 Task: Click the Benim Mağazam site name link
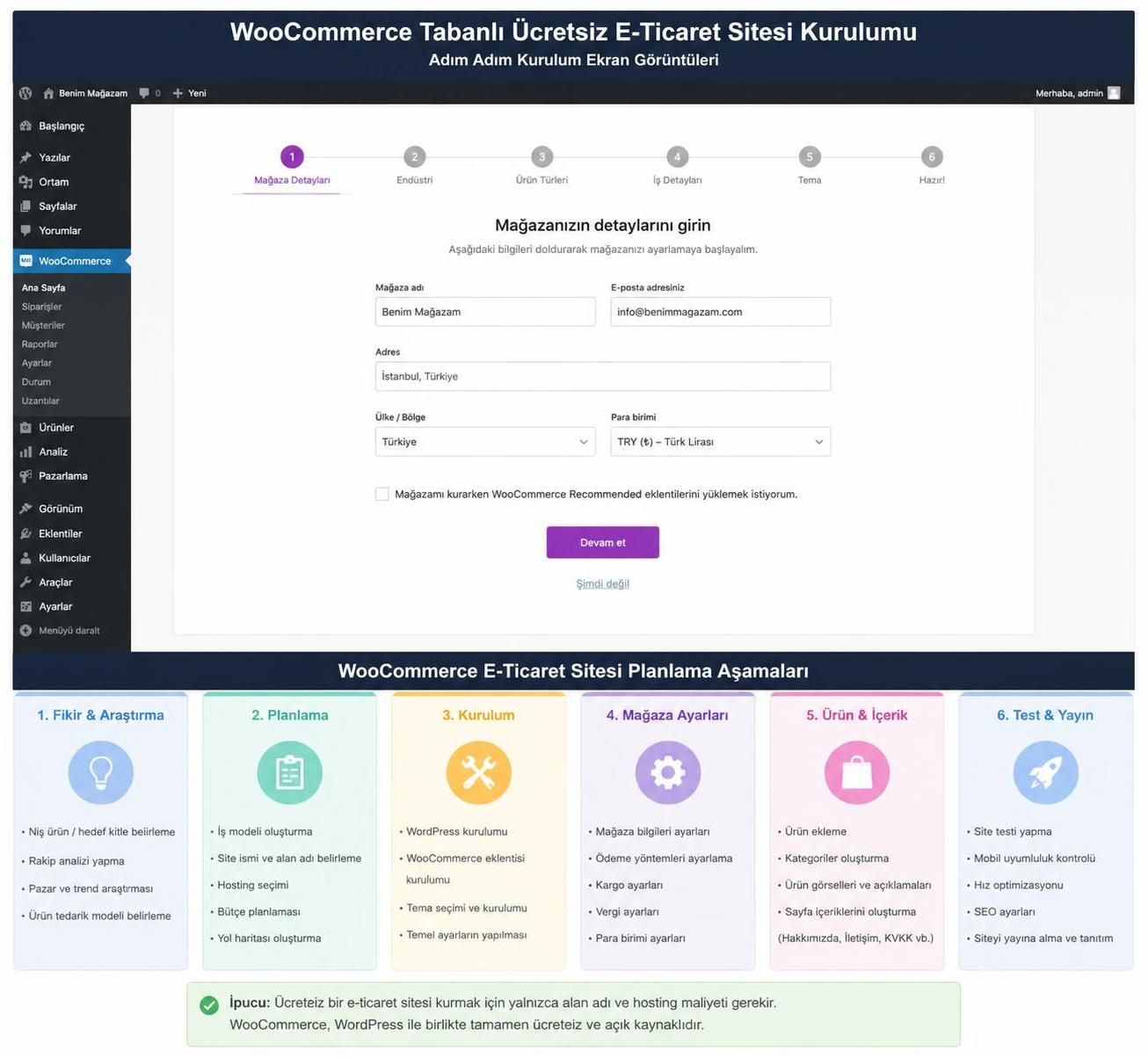[x=93, y=93]
